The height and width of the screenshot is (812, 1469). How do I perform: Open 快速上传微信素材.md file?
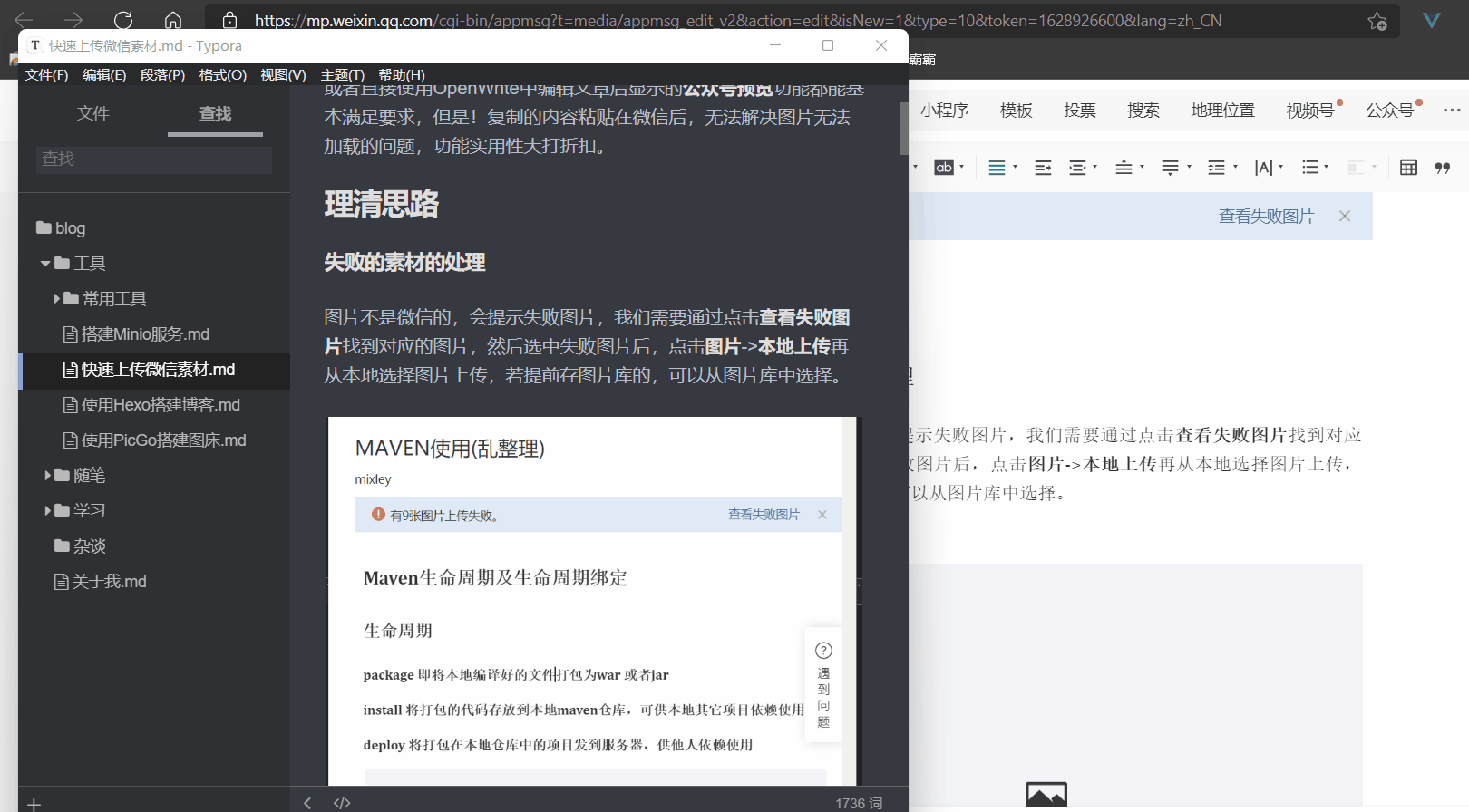[x=149, y=369]
